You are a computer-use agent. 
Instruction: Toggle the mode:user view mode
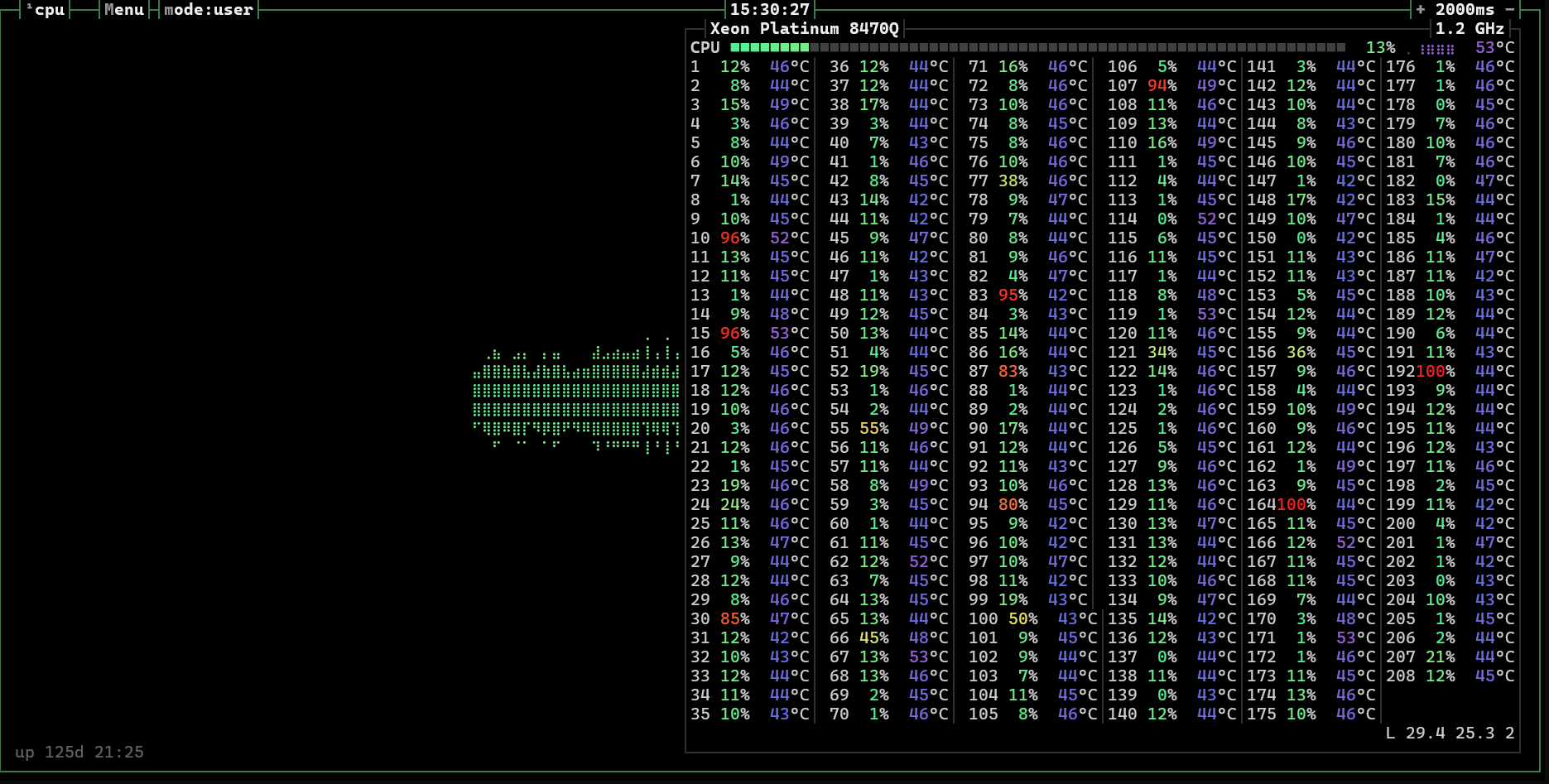tap(208, 9)
